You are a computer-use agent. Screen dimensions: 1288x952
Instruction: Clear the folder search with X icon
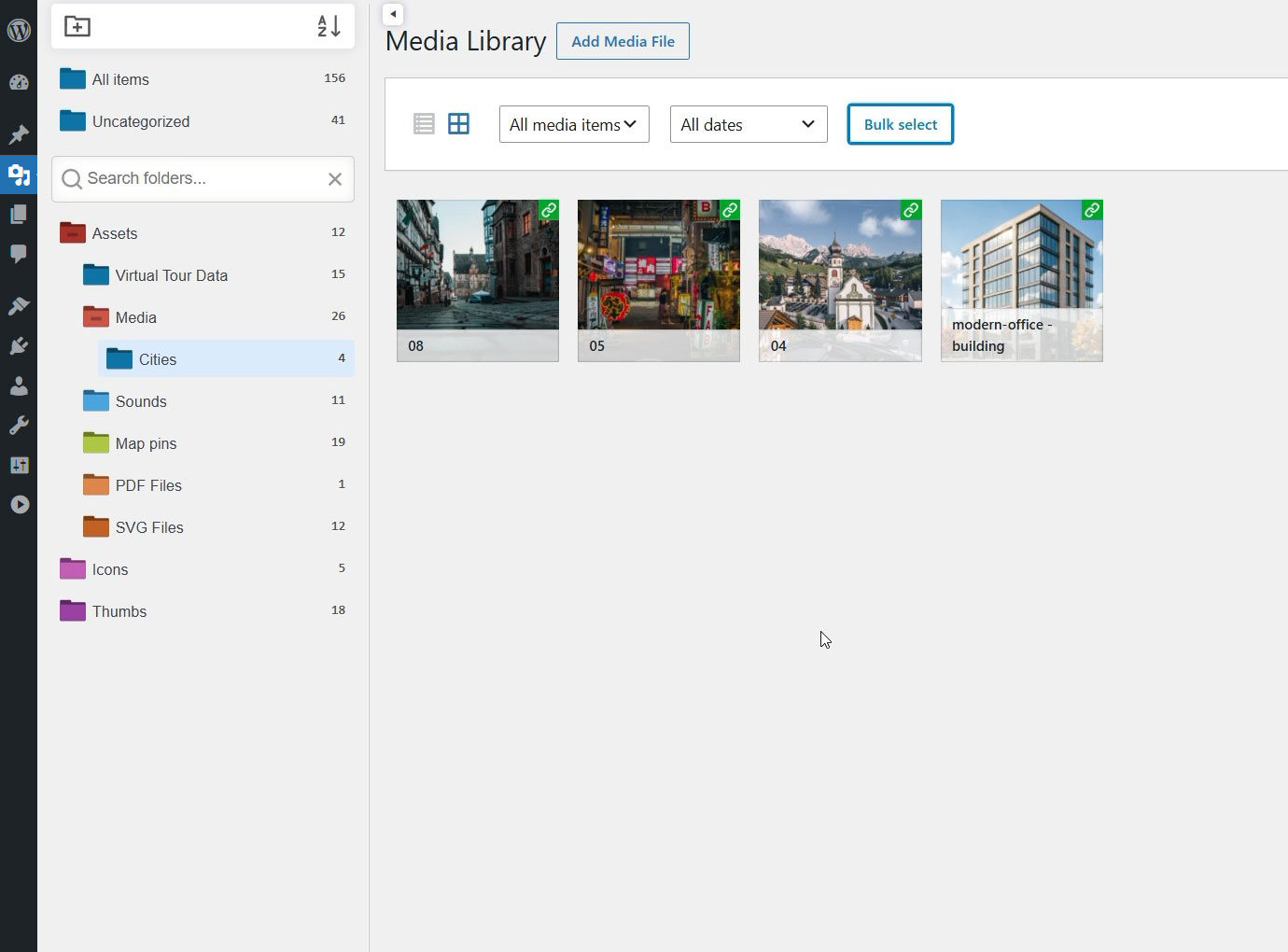coord(335,179)
